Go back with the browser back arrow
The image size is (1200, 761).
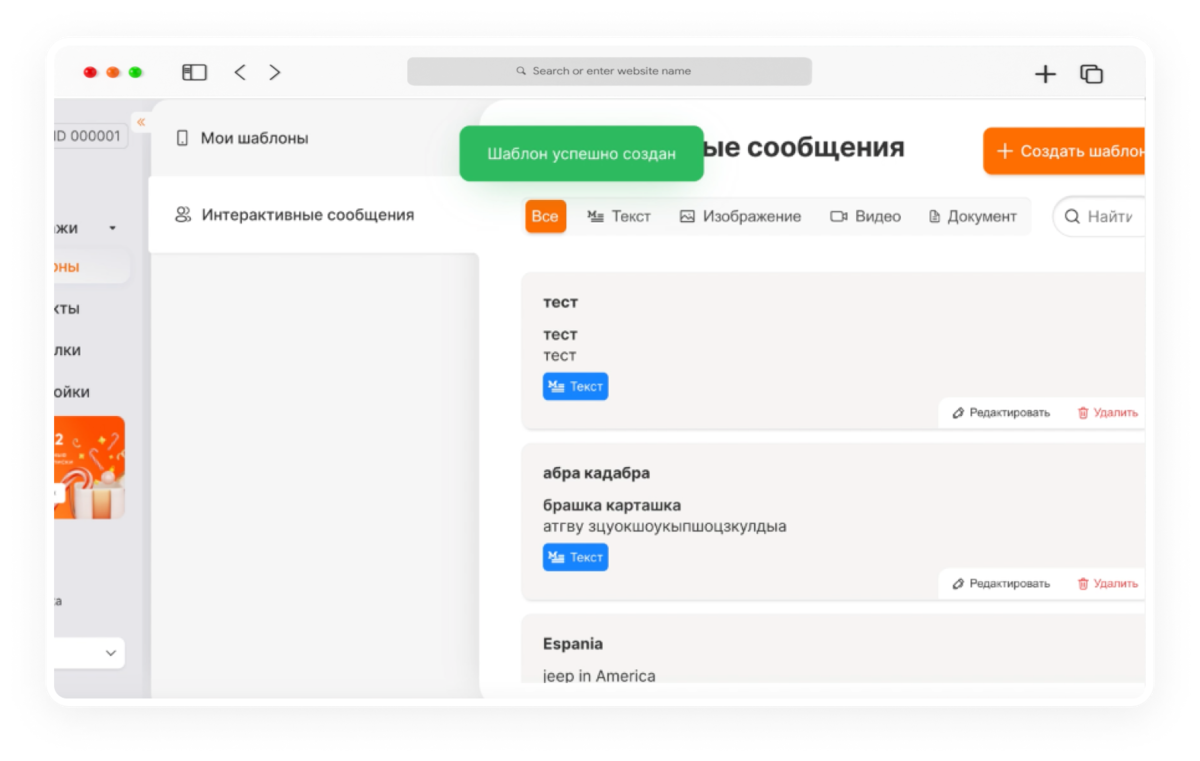point(240,72)
